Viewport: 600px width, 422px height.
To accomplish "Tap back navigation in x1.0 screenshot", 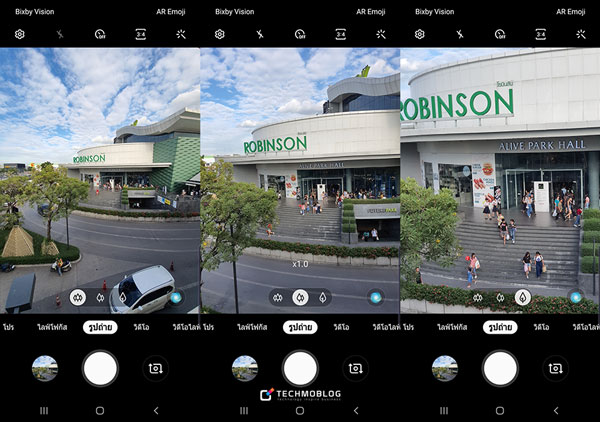I will point(356,411).
